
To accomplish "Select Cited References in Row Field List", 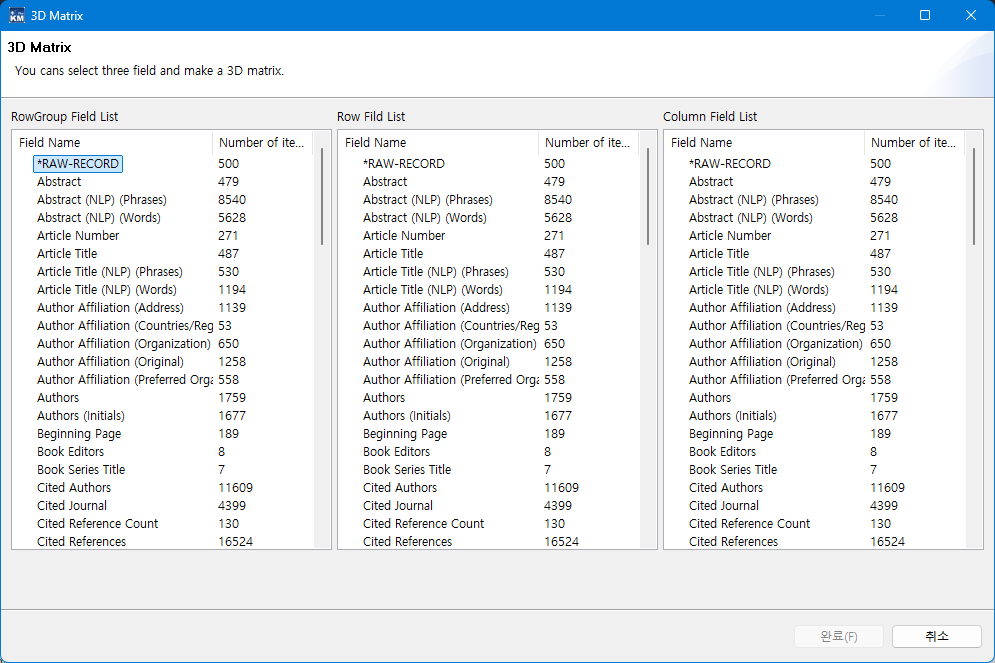I will (x=407, y=542).
